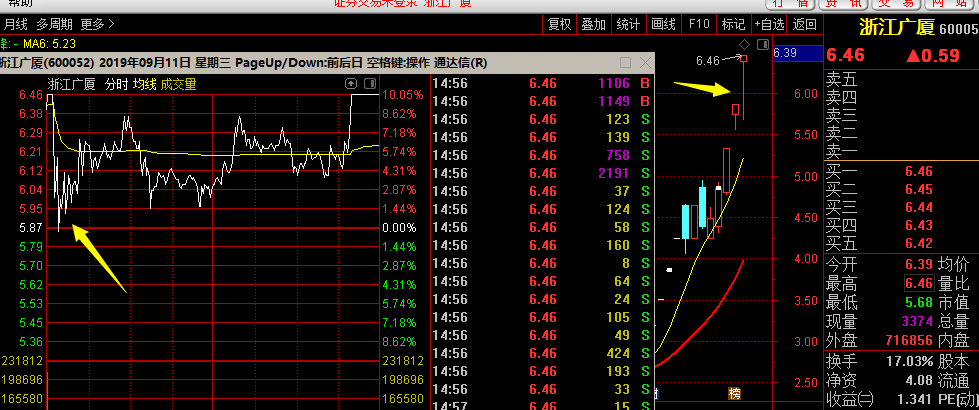The image size is (979, 410).
Task: Click the 今开 6.39 open price value
Action: click(919, 265)
